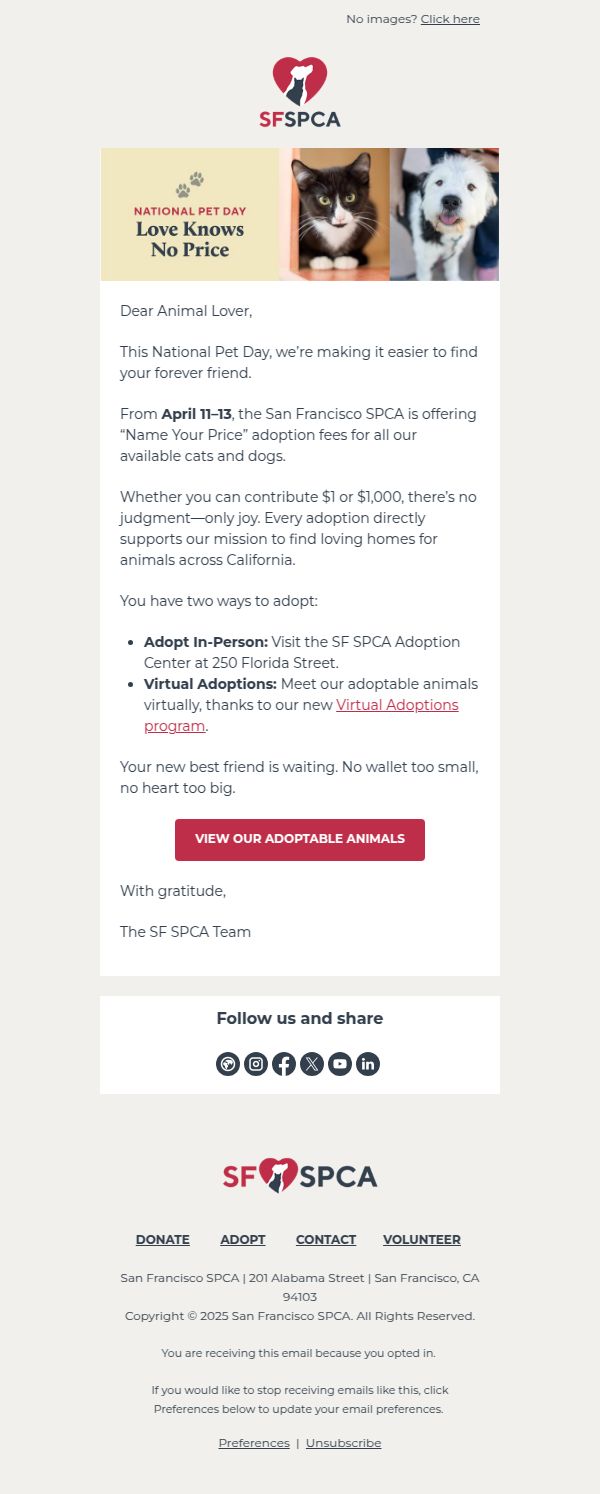This screenshot has width=600, height=1494.
Task: Open the email Preferences link
Action: coord(254,1443)
